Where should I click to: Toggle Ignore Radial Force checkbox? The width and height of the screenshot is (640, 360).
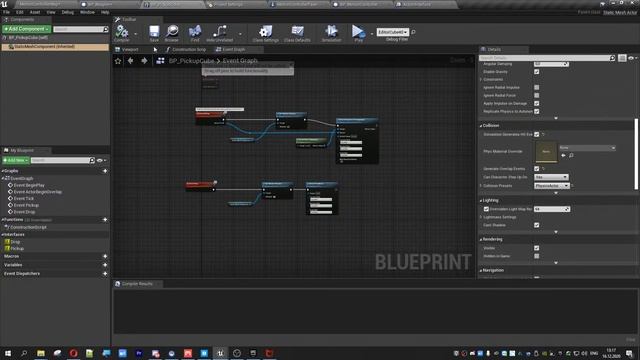click(537, 95)
